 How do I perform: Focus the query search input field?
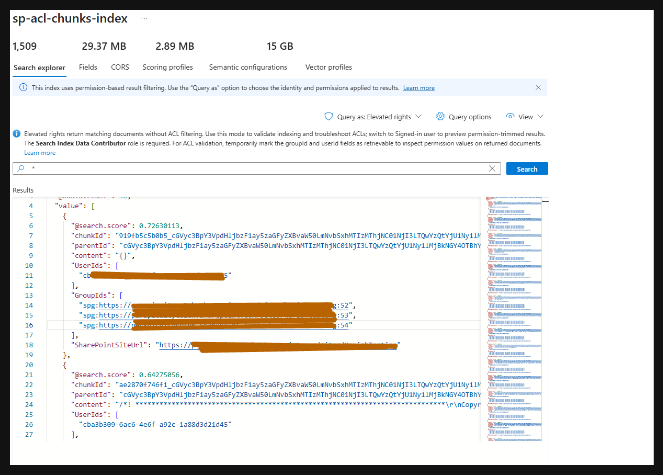[257, 168]
